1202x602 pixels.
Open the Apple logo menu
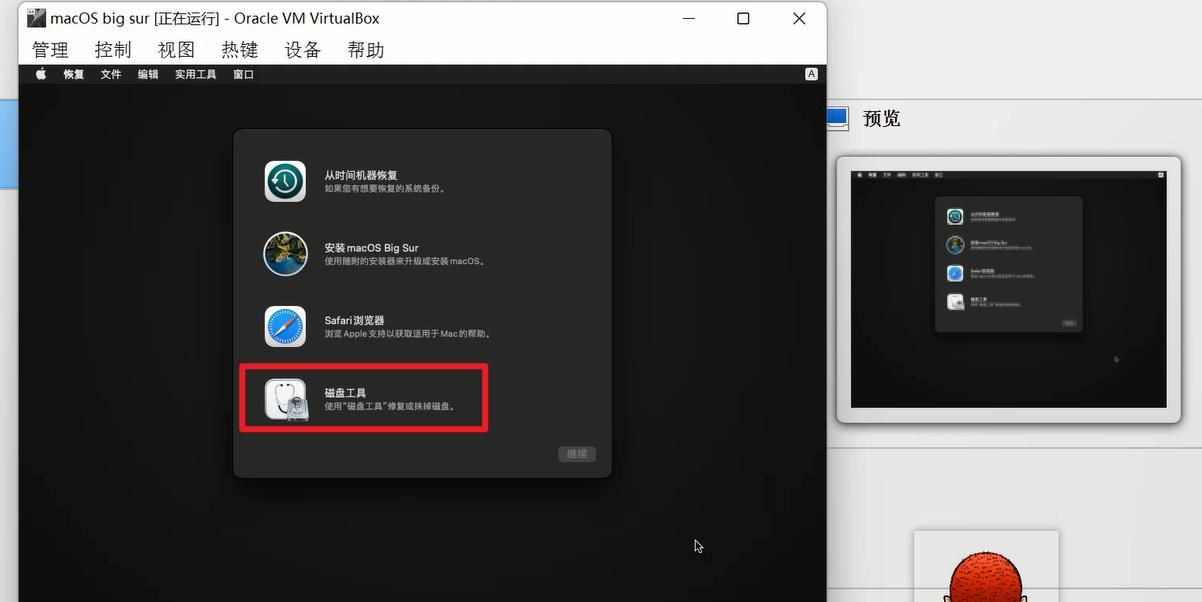tap(41, 74)
